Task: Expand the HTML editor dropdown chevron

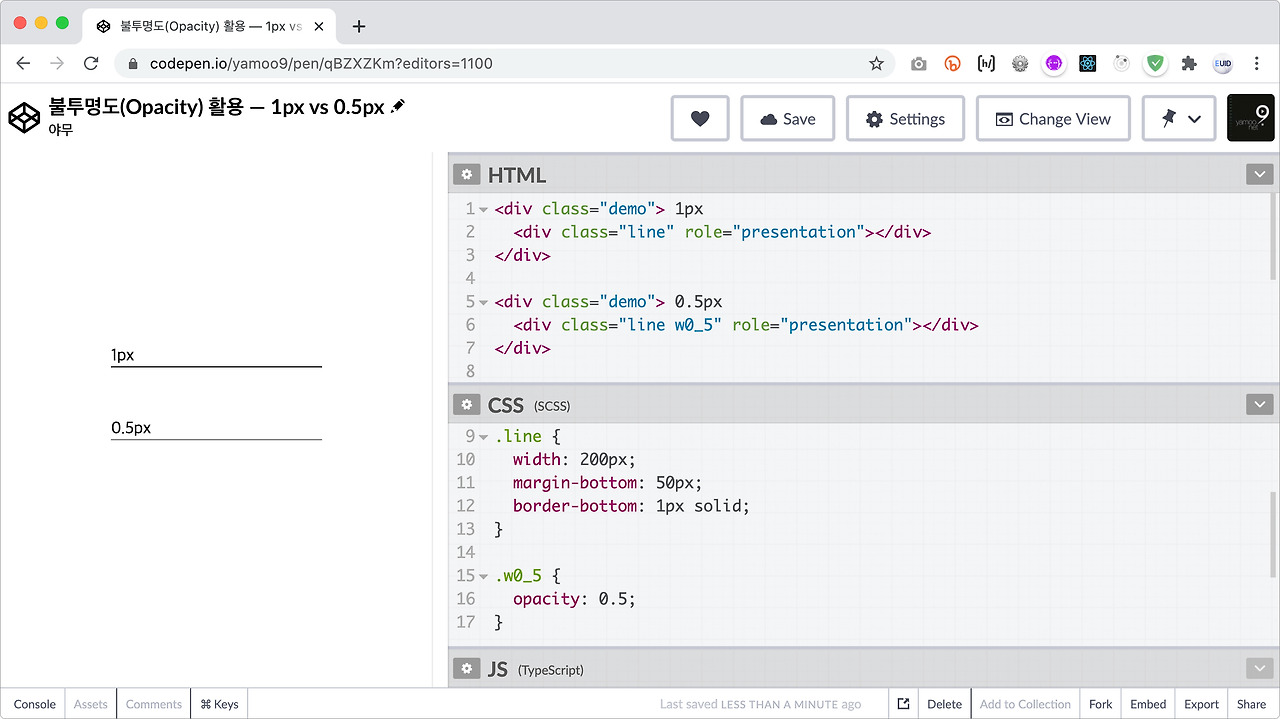Action: coord(1258,175)
